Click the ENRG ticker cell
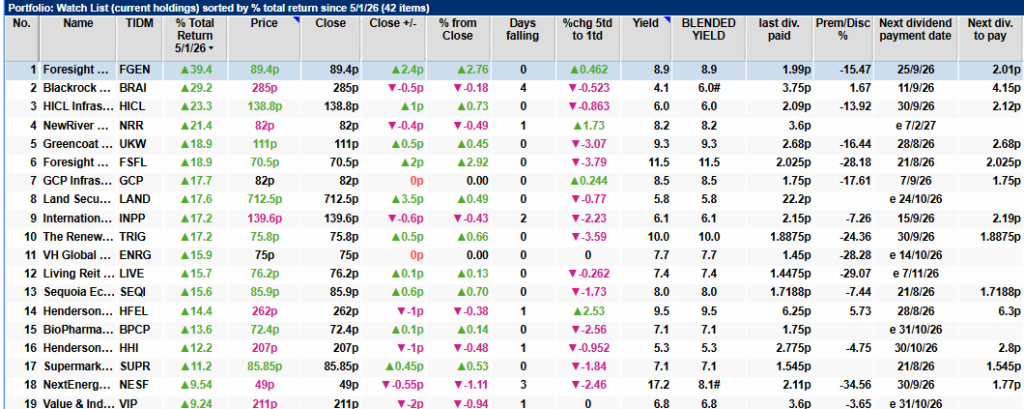 136,253
